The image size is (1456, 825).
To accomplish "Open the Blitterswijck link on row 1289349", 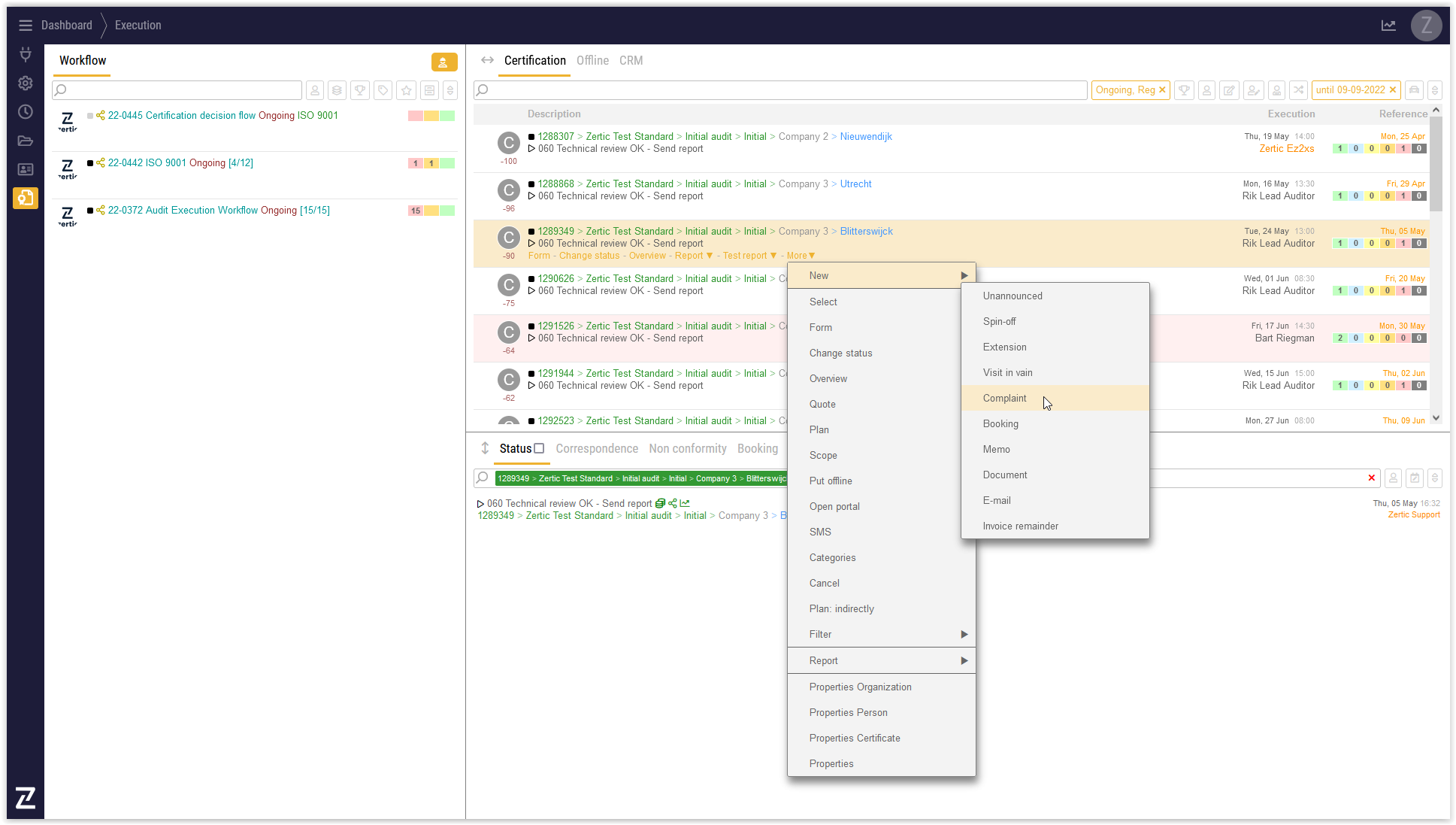I will [x=866, y=232].
